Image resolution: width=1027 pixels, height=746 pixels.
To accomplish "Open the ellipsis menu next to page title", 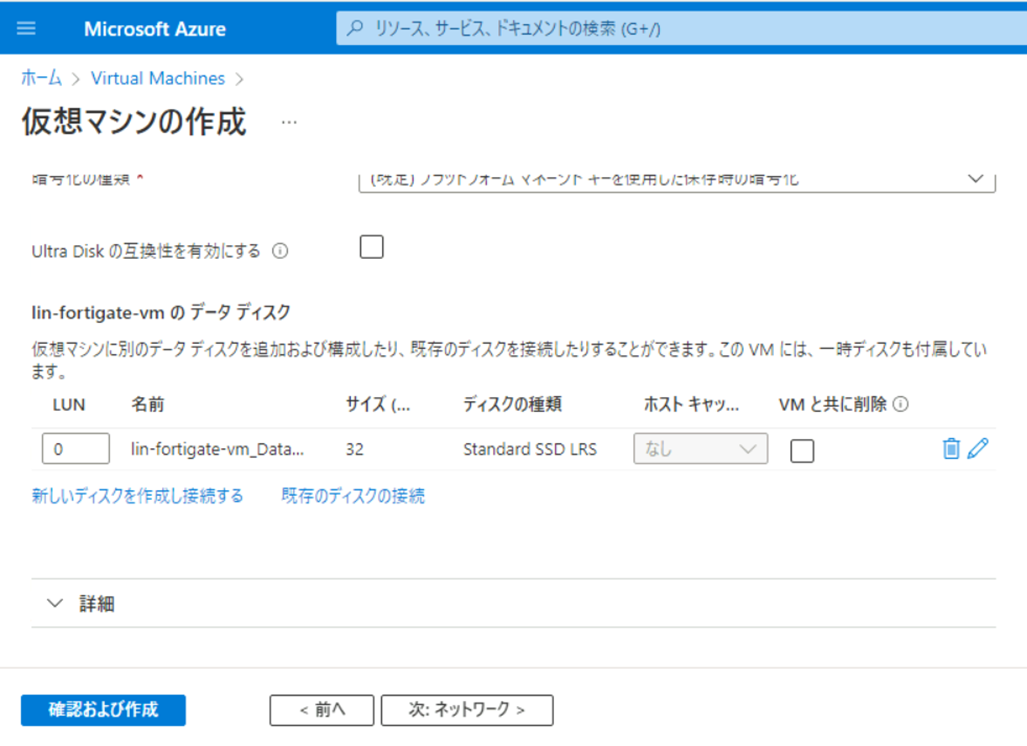I will [x=289, y=122].
